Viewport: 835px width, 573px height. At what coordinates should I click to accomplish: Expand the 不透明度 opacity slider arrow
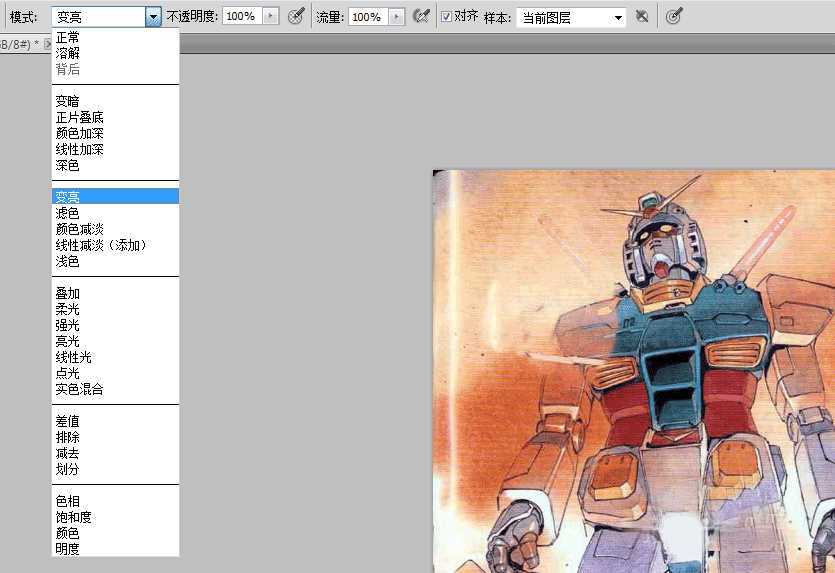click(270, 17)
